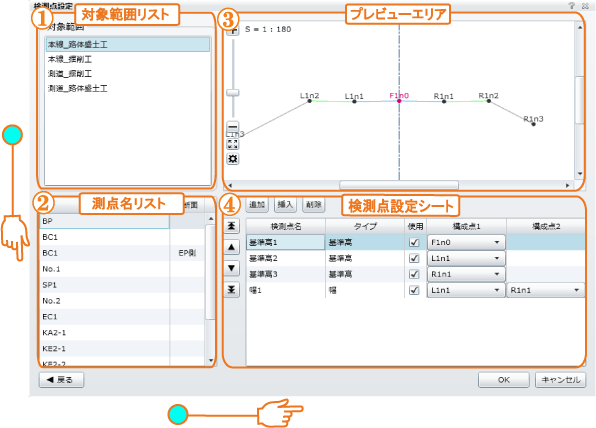Image resolution: width=596 pixels, height=428 pixels.
Task: Click the 基準高2 name cell
Action: click(285, 258)
